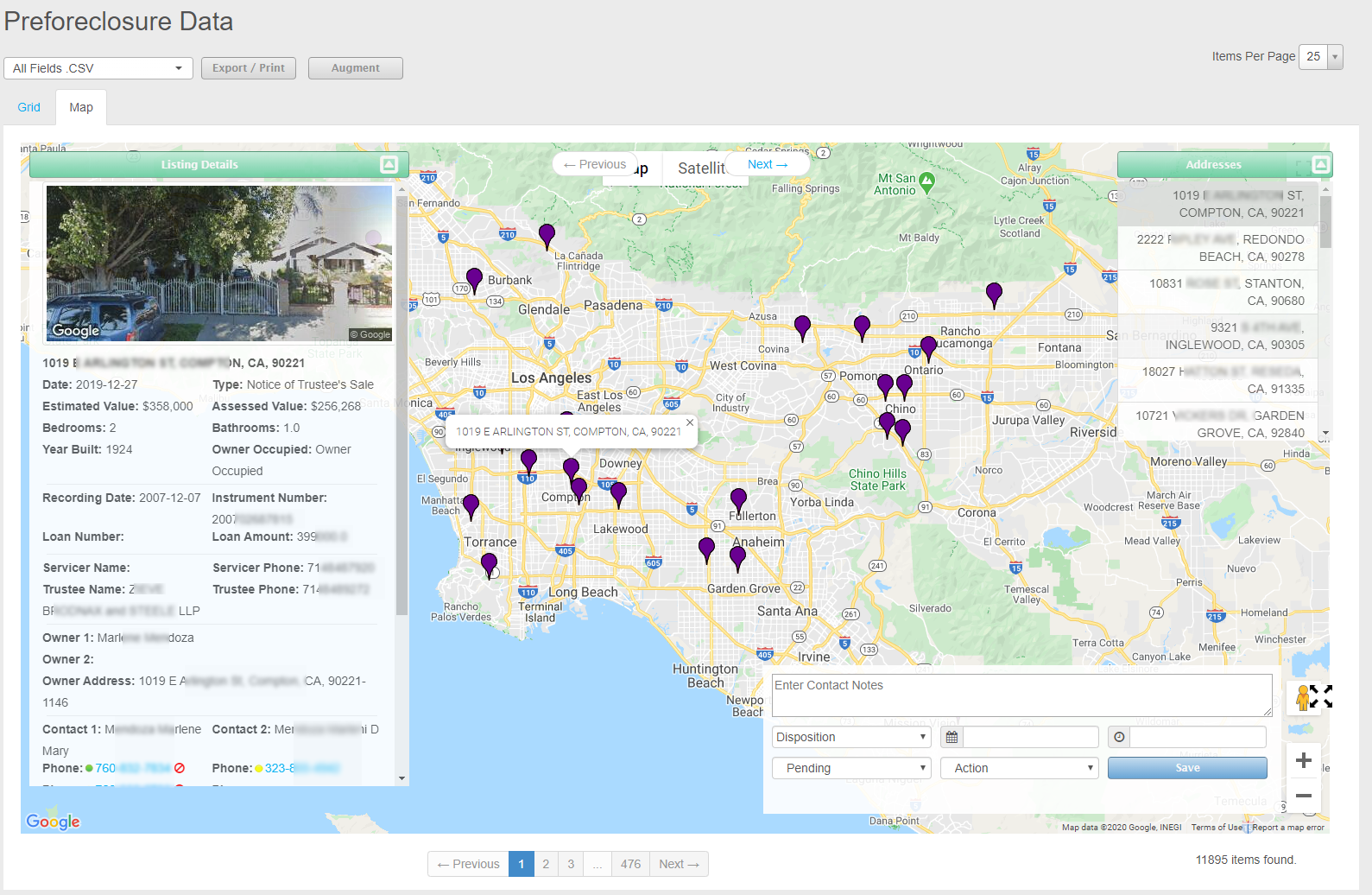The width and height of the screenshot is (1372, 895).
Task: Switch map to Satellite view
Action: (x=701, y=168)
